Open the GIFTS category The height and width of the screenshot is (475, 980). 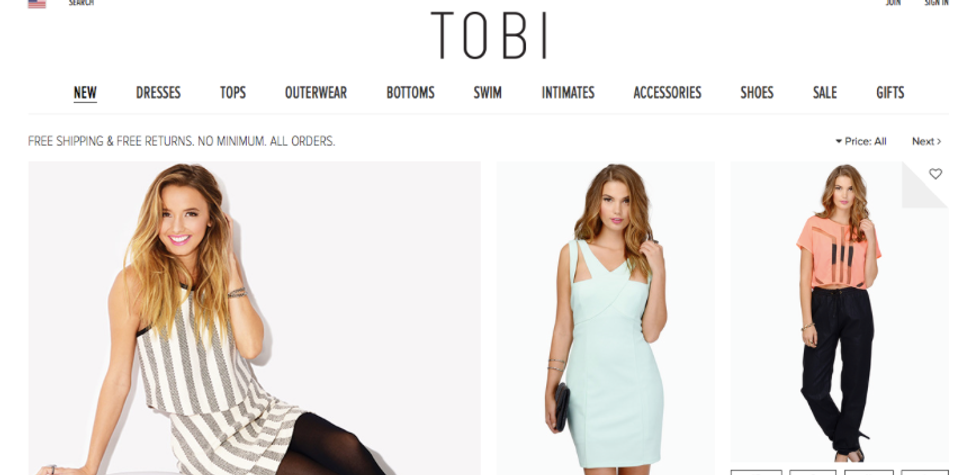(890, 93)
